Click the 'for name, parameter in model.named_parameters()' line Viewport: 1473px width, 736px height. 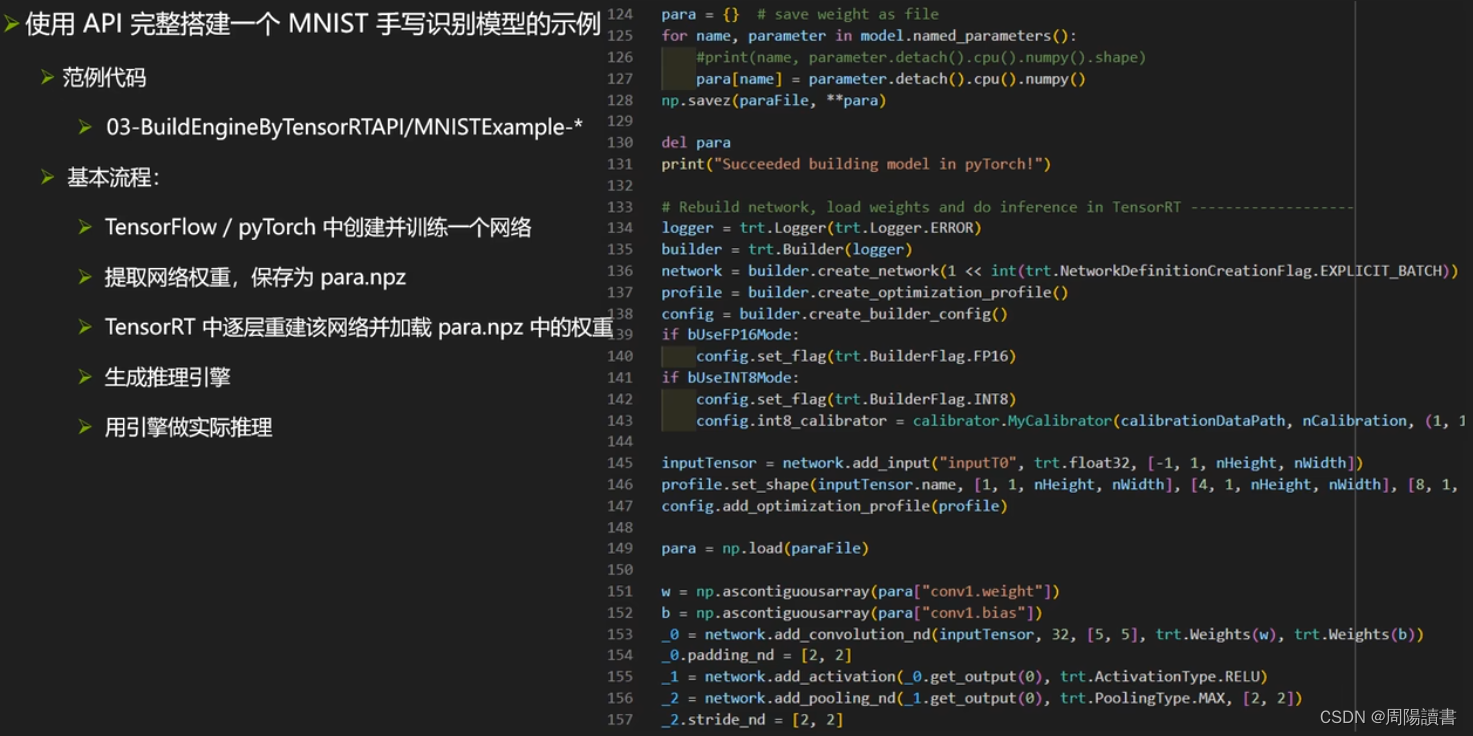click(869, 35)
